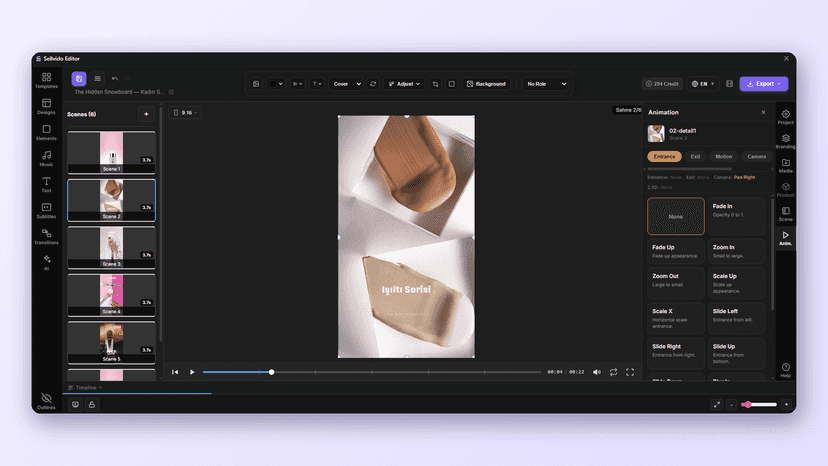The height and width of the screenshot is (466, 828).
Task: Click the 204 Credit indicator
Action: pyautogui.click(x=662, y=84)
